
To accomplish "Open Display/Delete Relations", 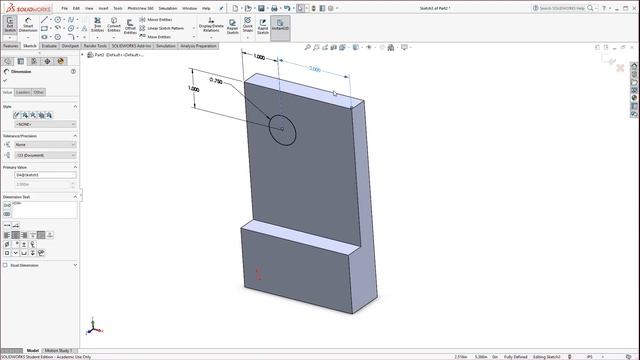I will [211, 25].
